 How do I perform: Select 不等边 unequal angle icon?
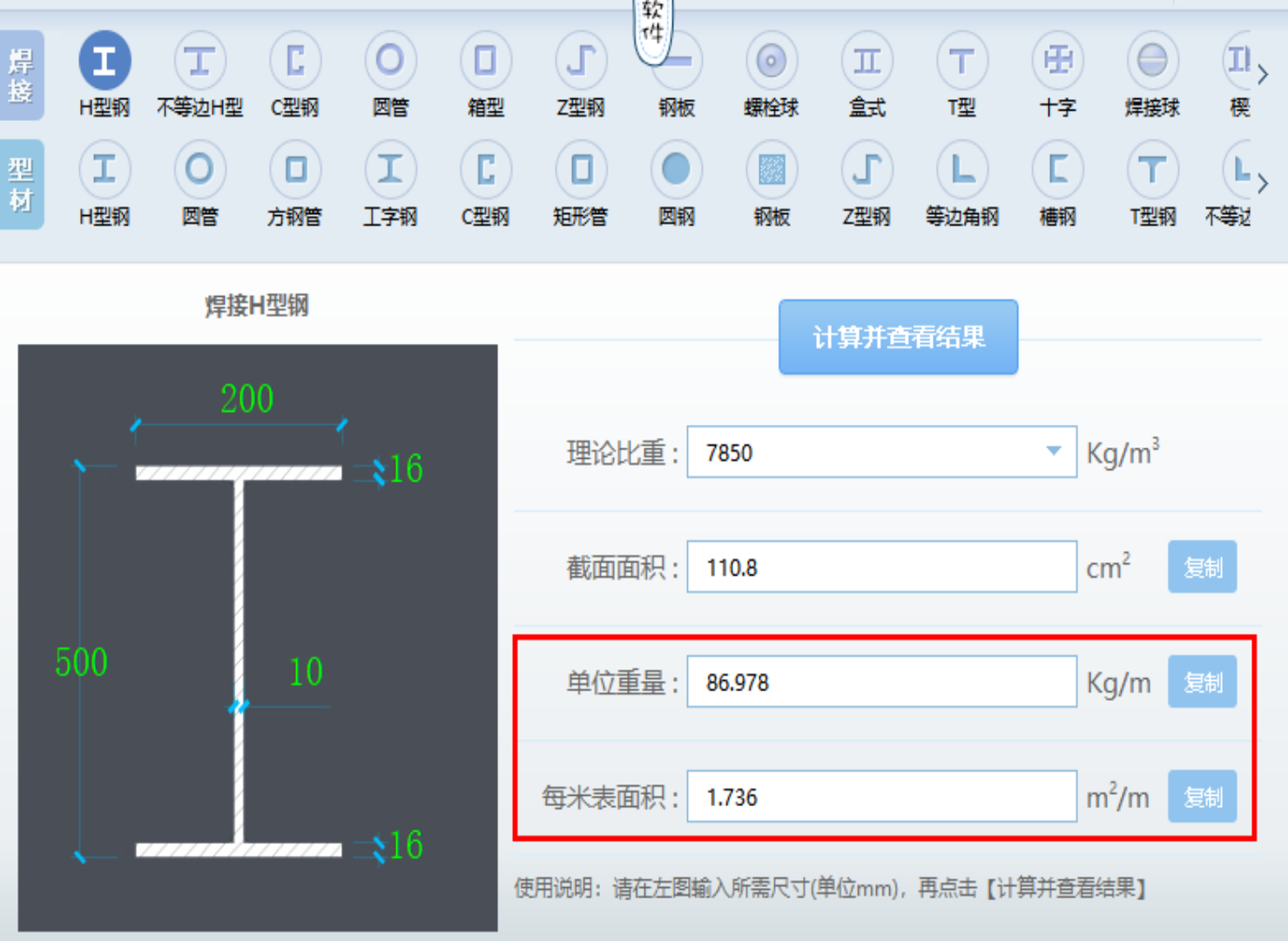tap(1237, 170)
